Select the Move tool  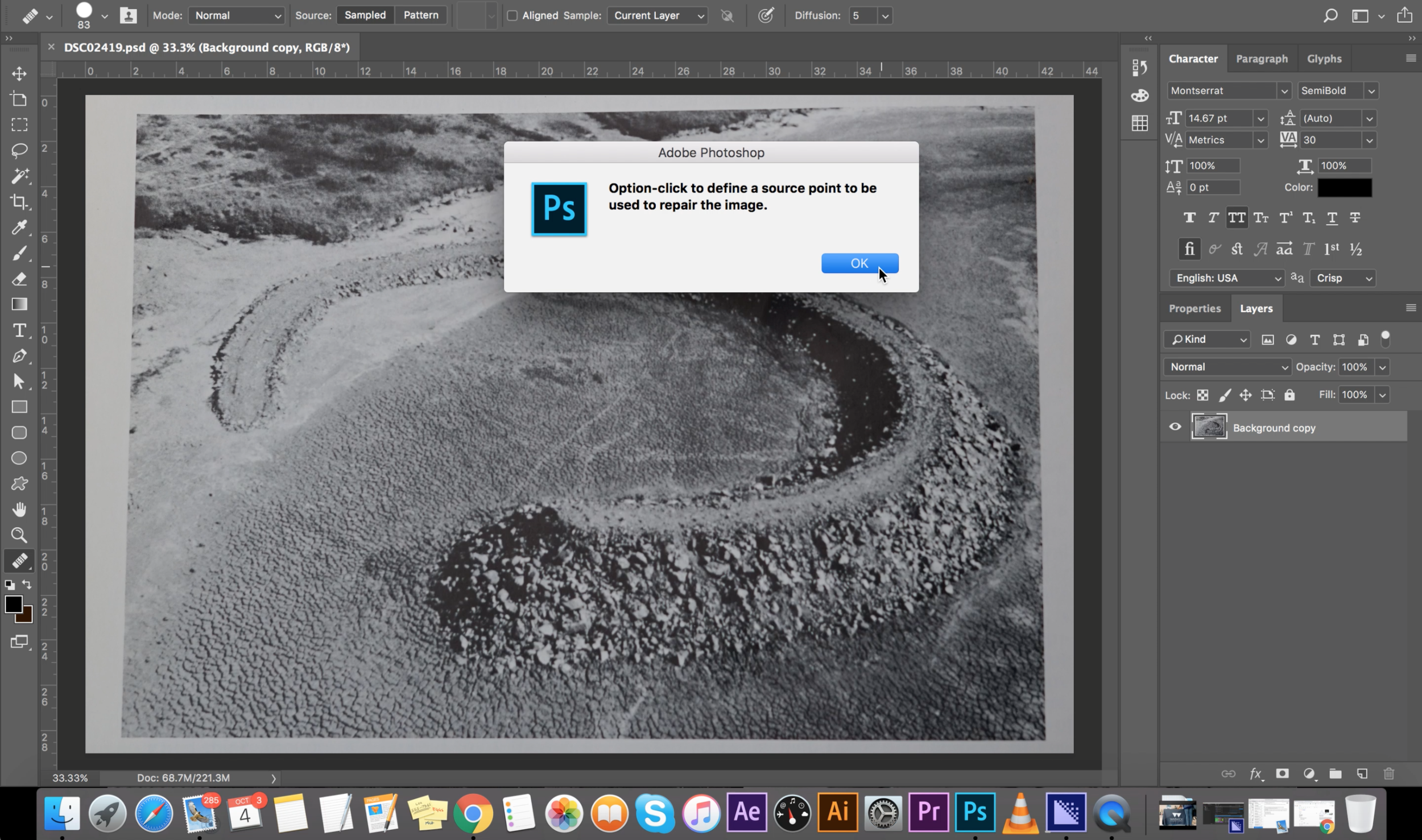point(19,73)
